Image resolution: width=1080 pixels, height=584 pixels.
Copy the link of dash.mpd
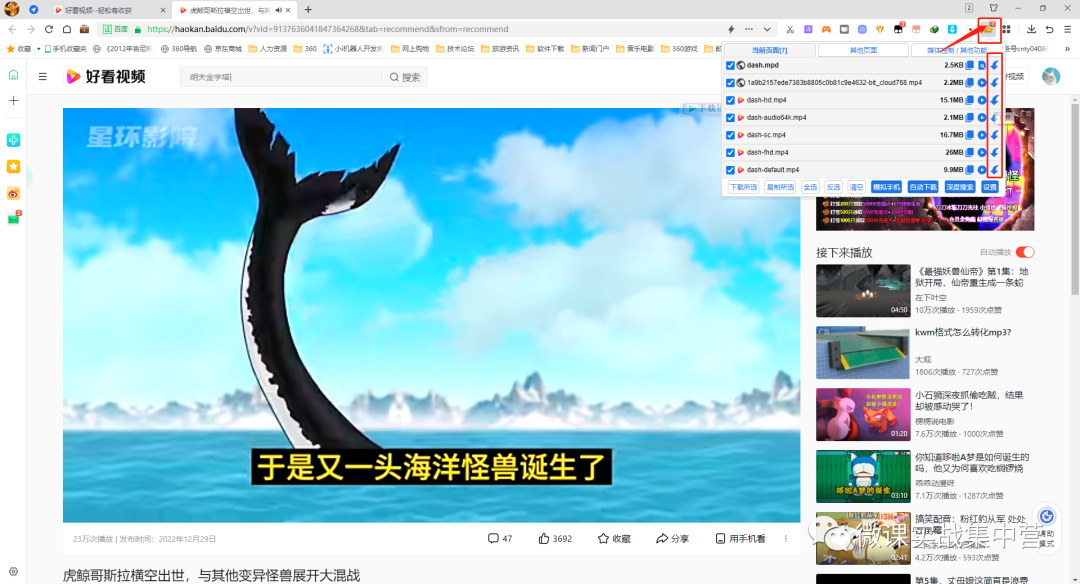pyautogui.click(x=970, y=65)
